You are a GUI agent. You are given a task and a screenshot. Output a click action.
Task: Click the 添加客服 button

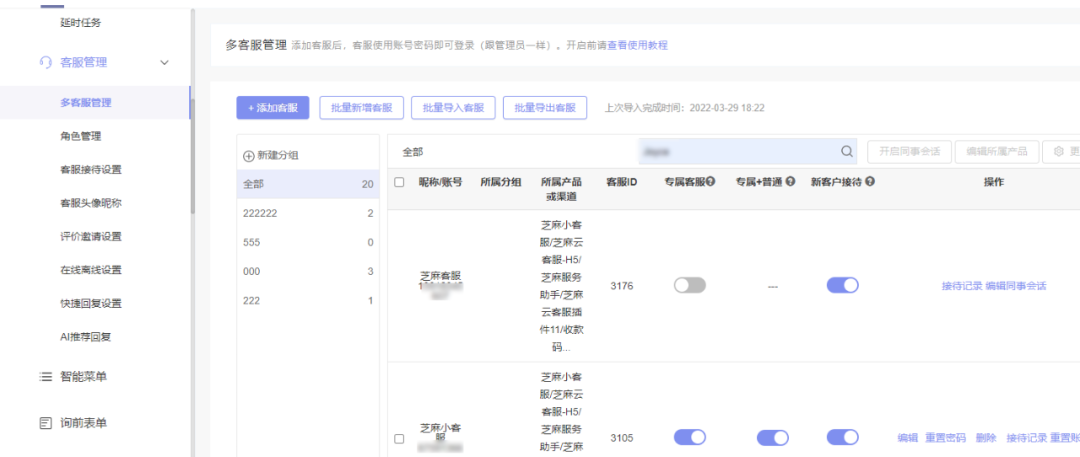(x=273, y=108)
